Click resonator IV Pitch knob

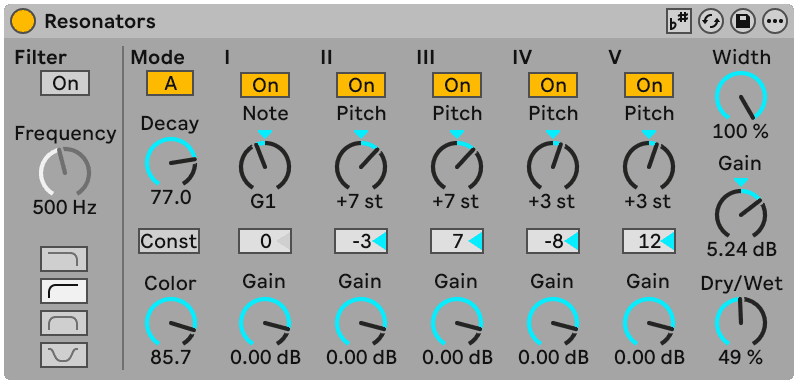553,166
